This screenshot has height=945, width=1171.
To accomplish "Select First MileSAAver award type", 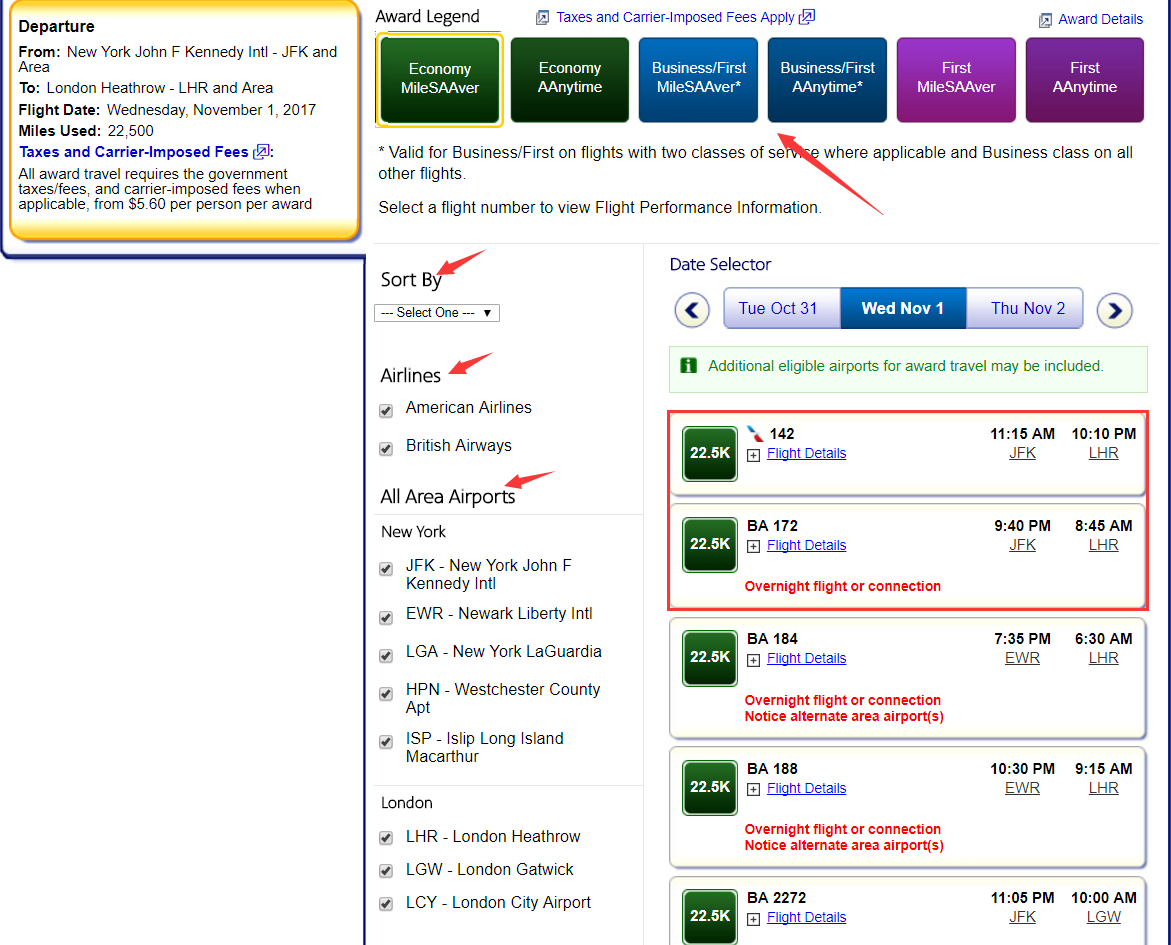I will [956, 79].
